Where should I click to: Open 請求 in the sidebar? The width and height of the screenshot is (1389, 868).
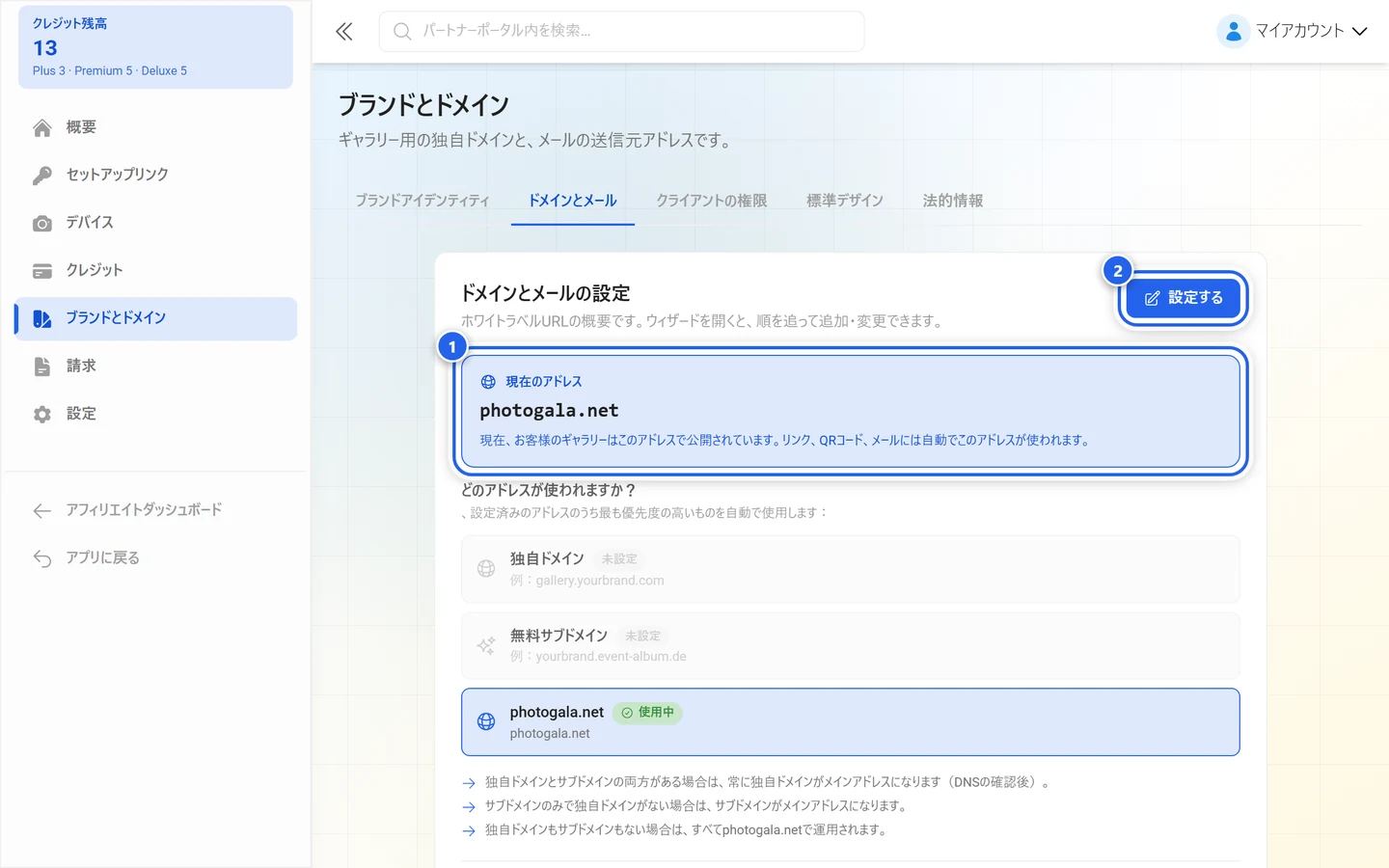[x=155, y=366]
